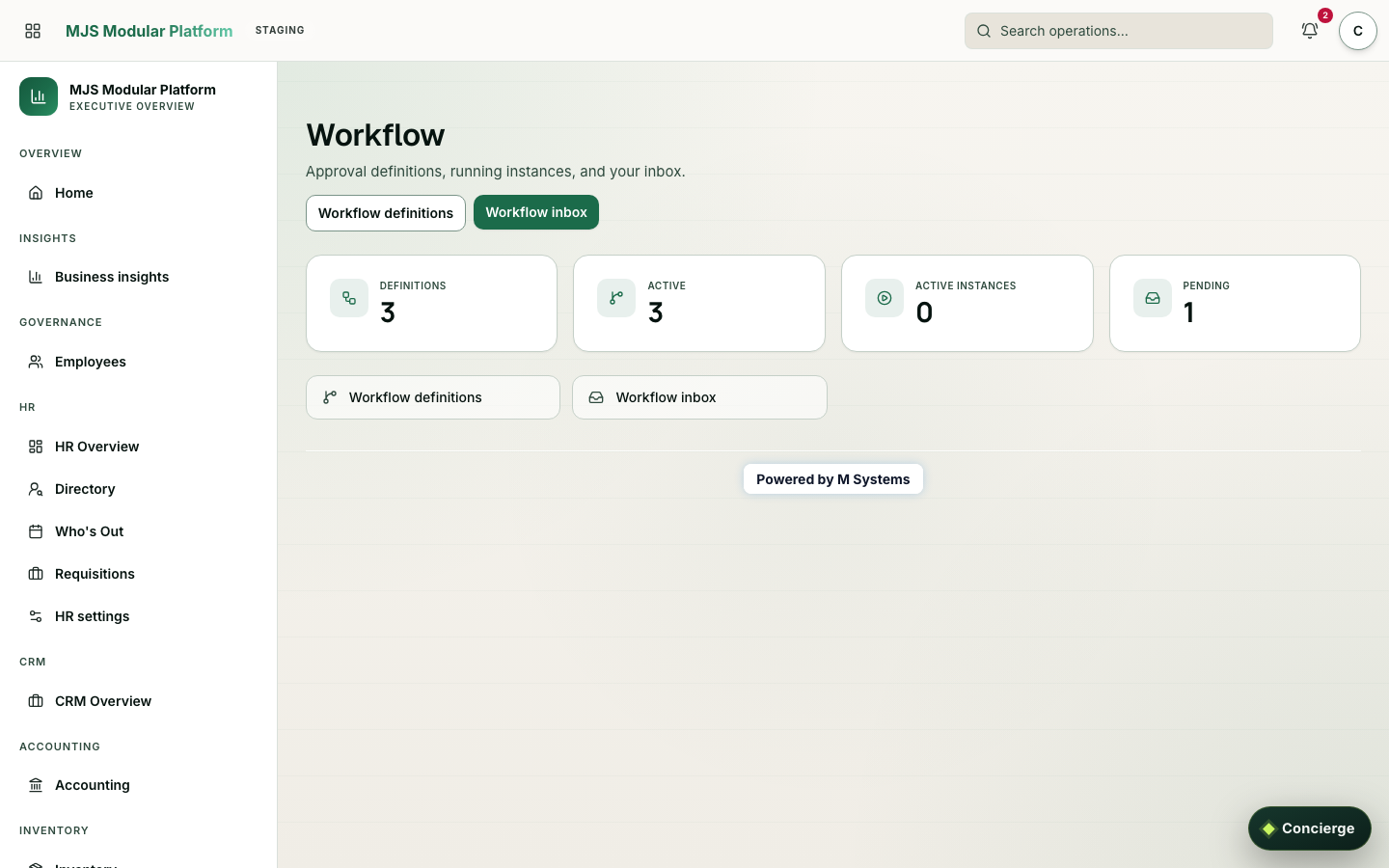Open the lower Workflow inbox link card

point(699,397)
